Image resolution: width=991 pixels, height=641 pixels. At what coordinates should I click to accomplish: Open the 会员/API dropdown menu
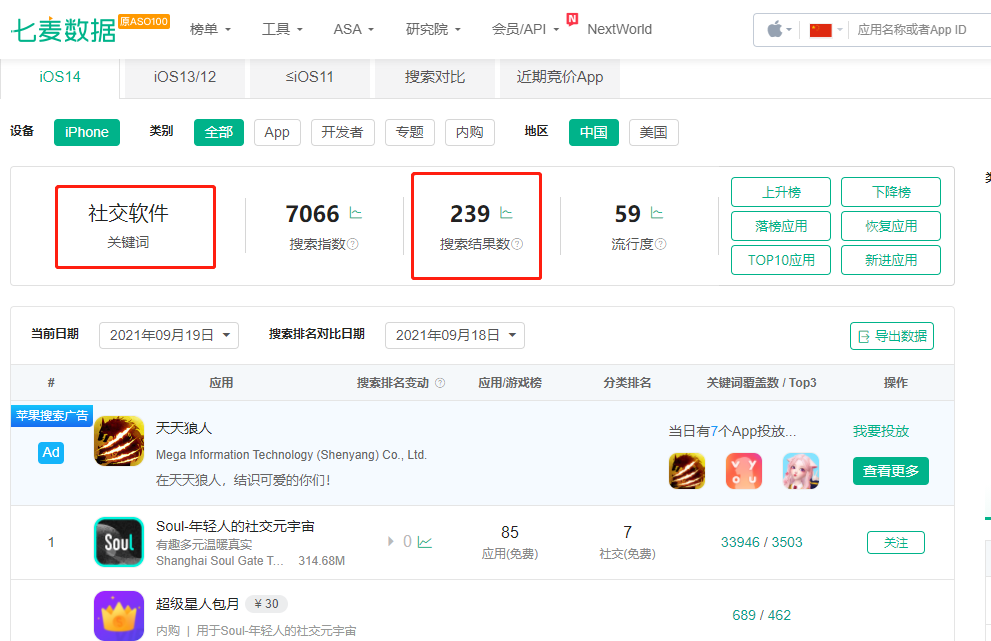525,30
